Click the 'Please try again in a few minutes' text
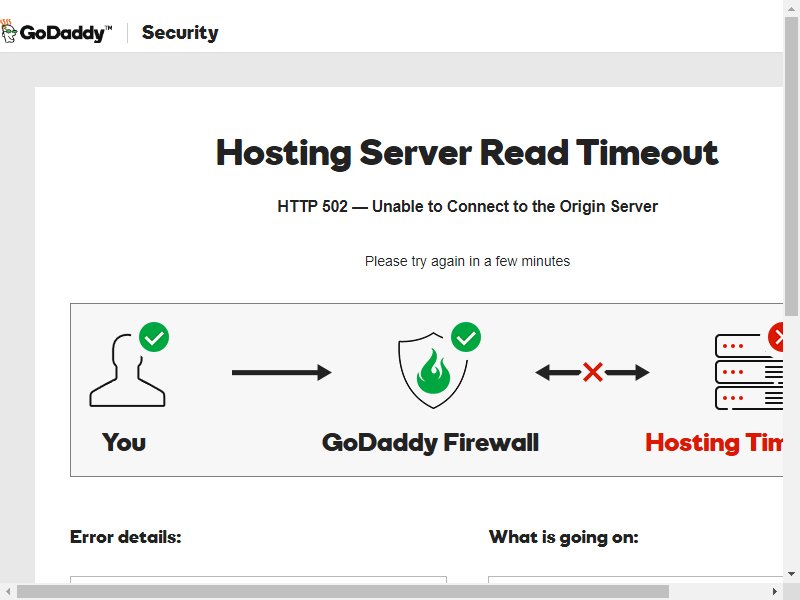This screenshot has height=600, width=800. click(x=467, y=261)
